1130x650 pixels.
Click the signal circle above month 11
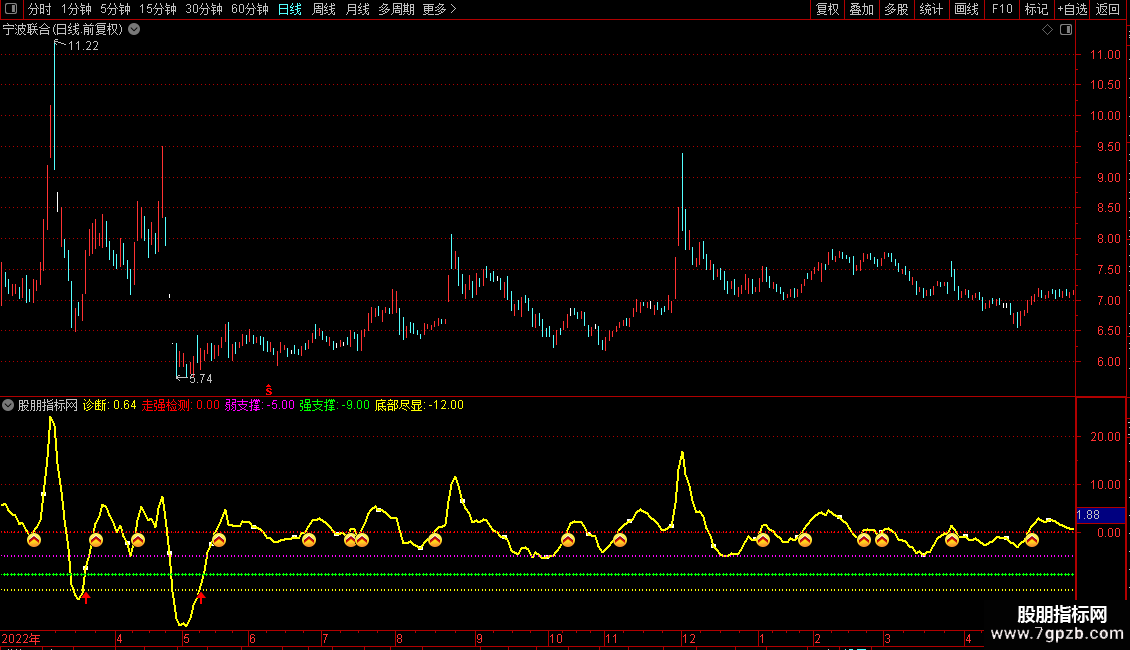pos(620,540)
